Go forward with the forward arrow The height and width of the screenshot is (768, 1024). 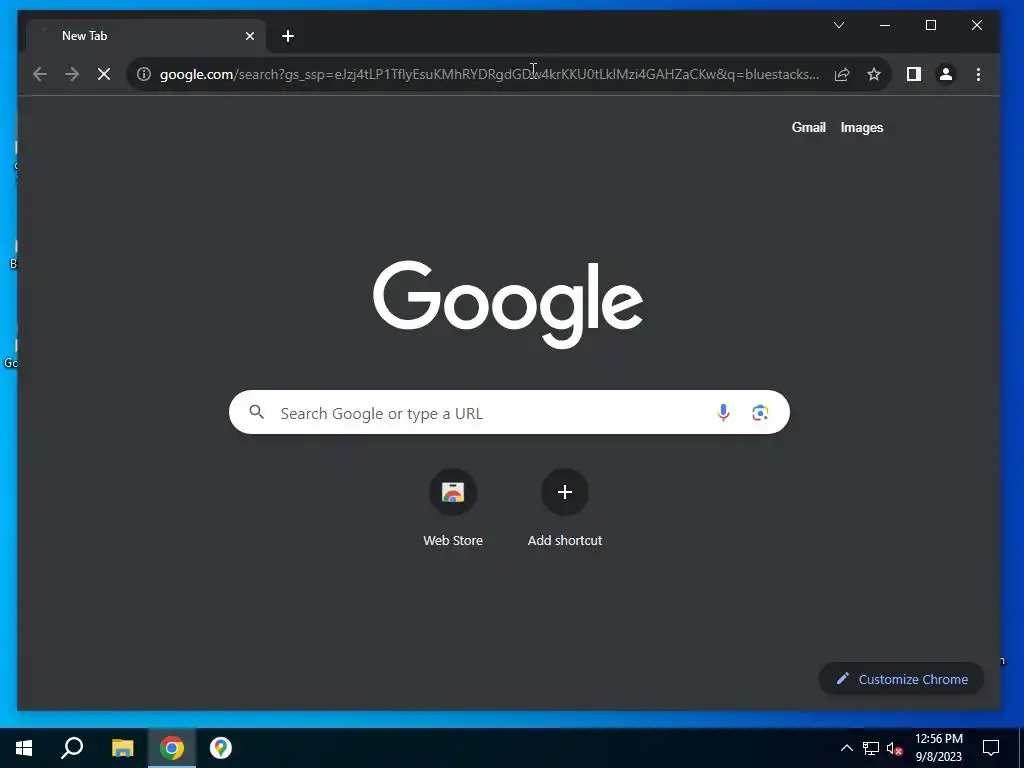click(72, 74)
